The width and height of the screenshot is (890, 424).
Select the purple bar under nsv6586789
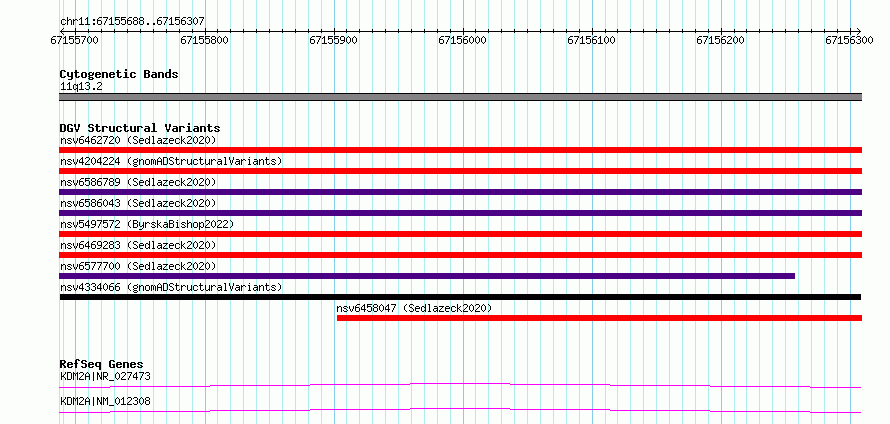click(x=460, y=192)
